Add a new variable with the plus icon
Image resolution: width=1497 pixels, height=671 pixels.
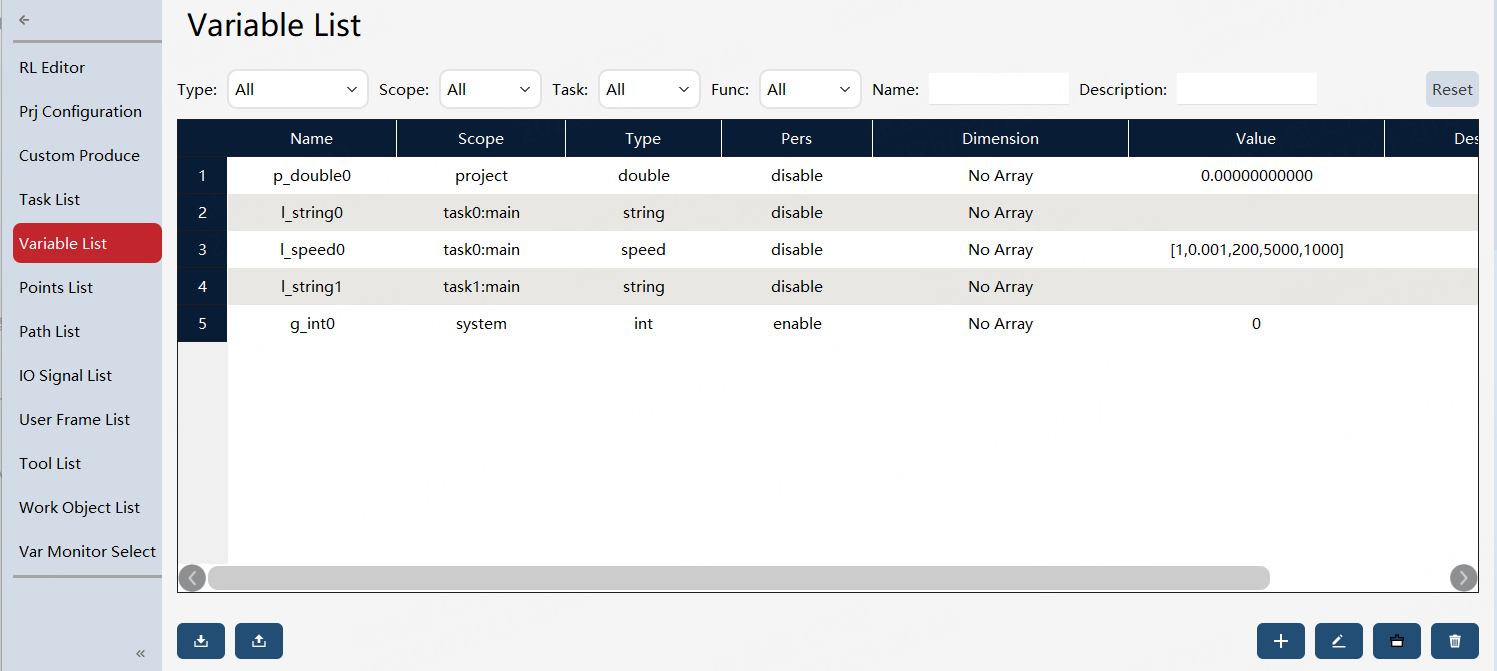click(x=1281, y=641)
